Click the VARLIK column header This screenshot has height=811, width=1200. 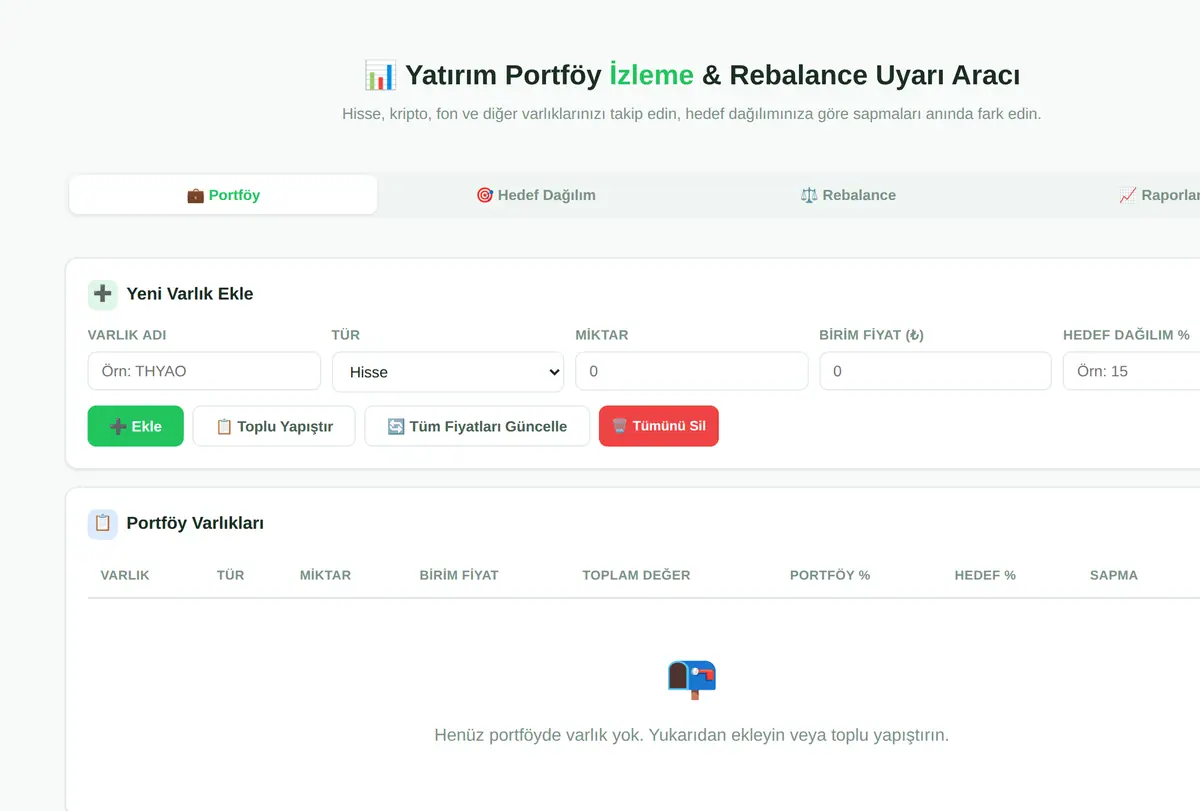(x=125, y=575)
